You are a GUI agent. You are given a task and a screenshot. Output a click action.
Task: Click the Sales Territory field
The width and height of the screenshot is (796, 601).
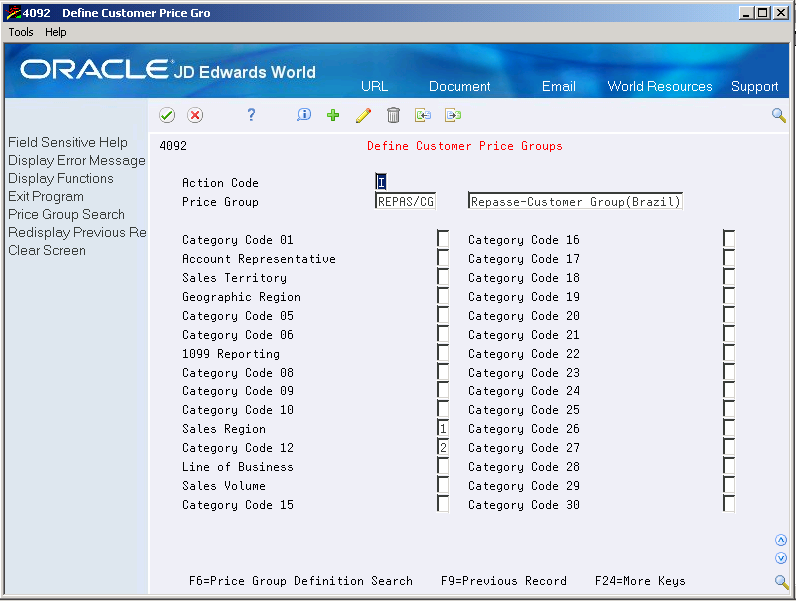(443, 277)
